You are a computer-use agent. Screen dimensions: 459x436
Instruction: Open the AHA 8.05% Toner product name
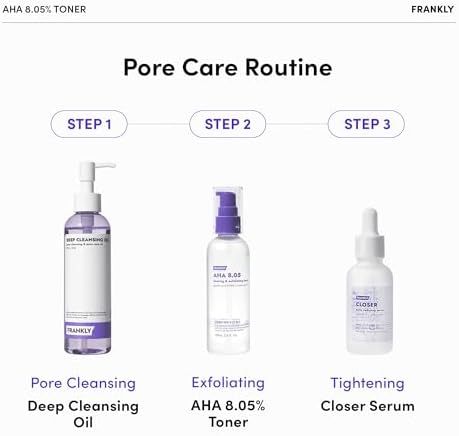228,414
